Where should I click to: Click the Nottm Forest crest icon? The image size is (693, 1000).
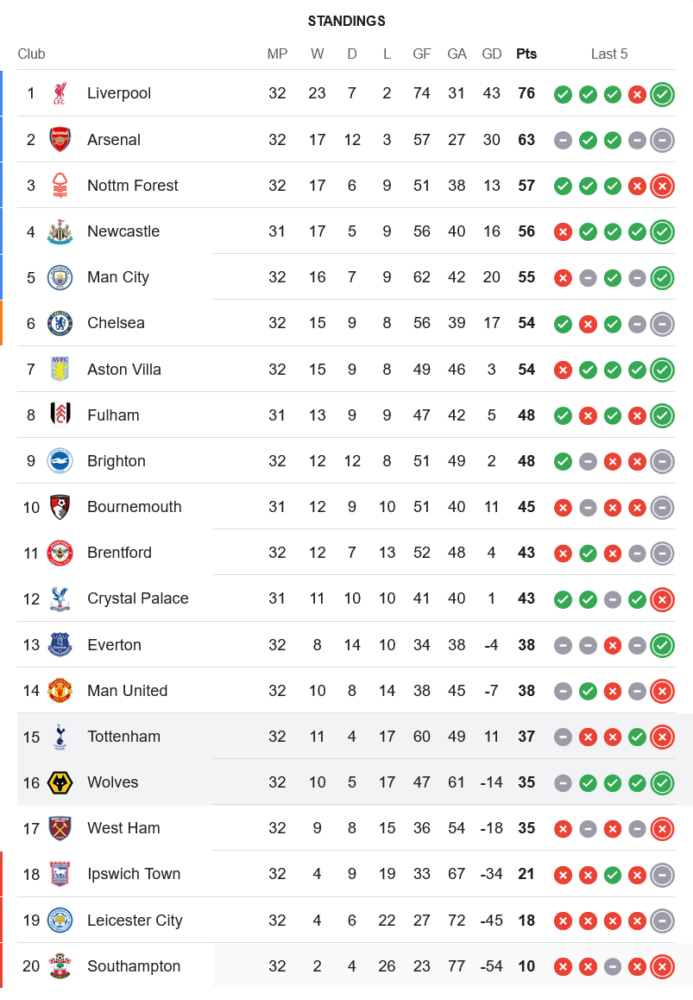(x=60, y=186)
